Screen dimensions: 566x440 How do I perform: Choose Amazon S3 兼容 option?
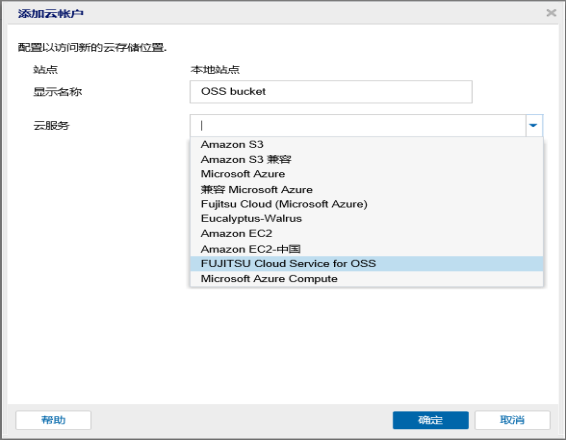tap(366, 159)
